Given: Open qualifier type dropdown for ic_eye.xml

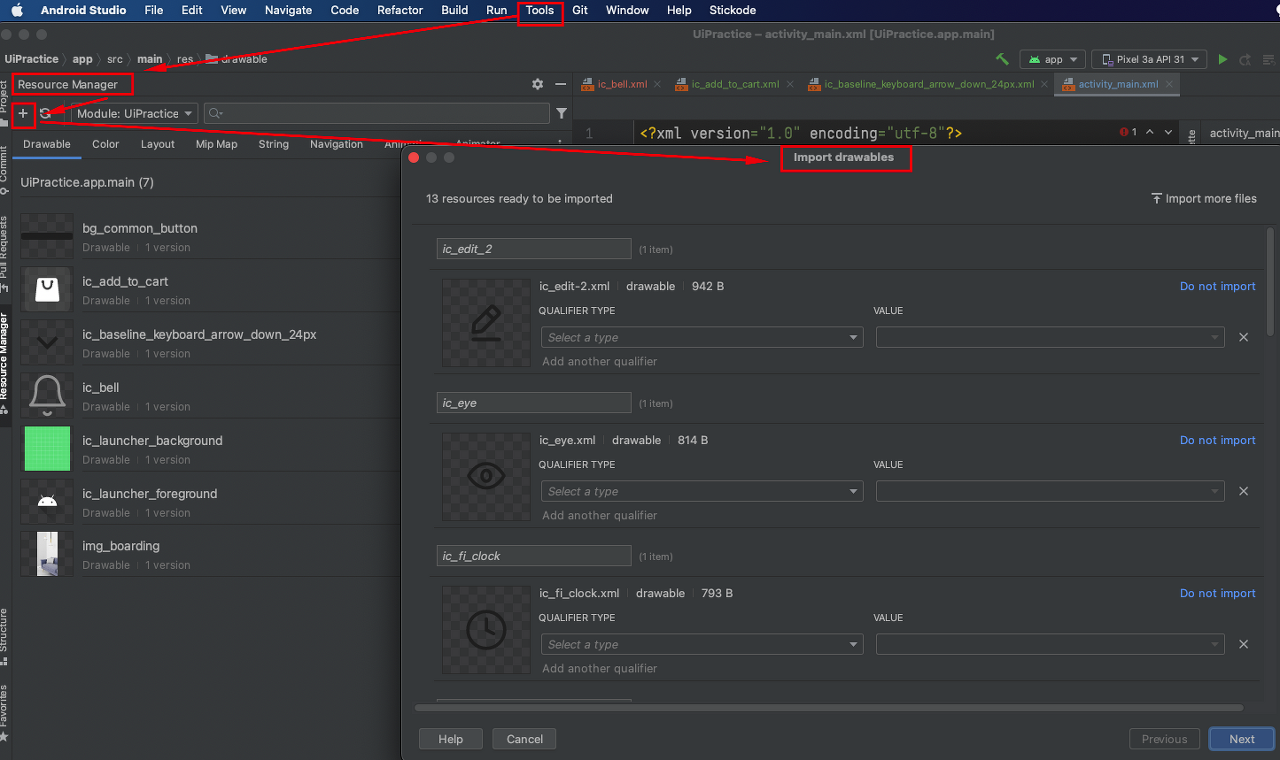Looking at the screenshot, I should point(701,491).
